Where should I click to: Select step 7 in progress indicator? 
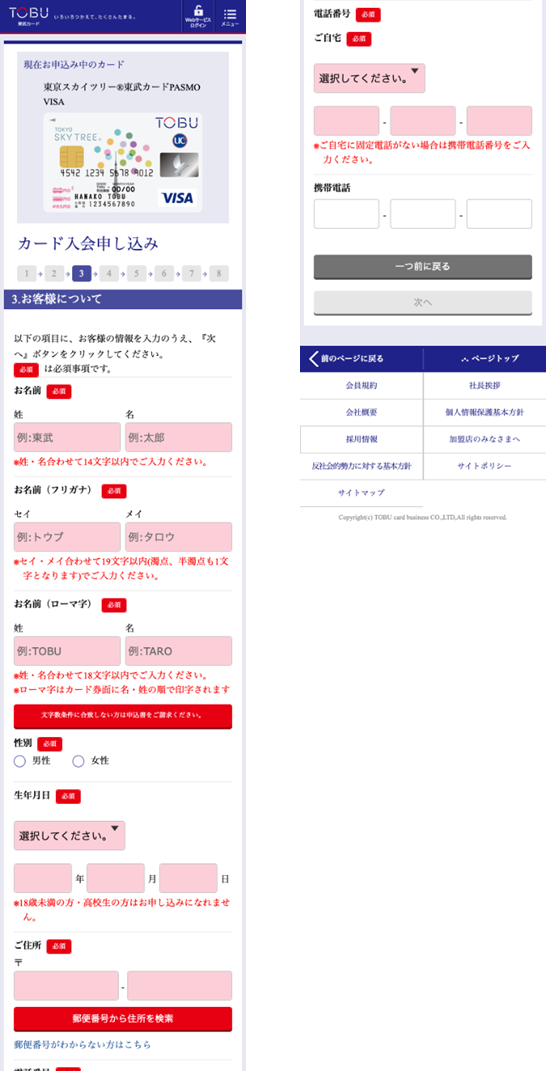[x=191, y=274]
